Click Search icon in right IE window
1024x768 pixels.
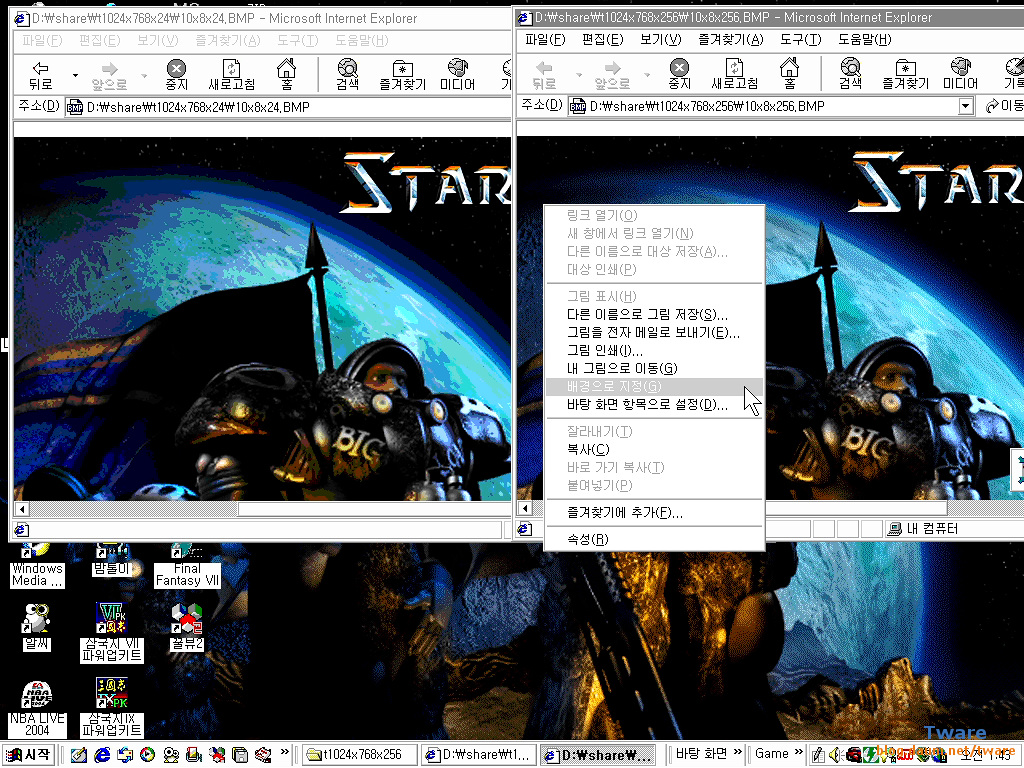[850, 74]
